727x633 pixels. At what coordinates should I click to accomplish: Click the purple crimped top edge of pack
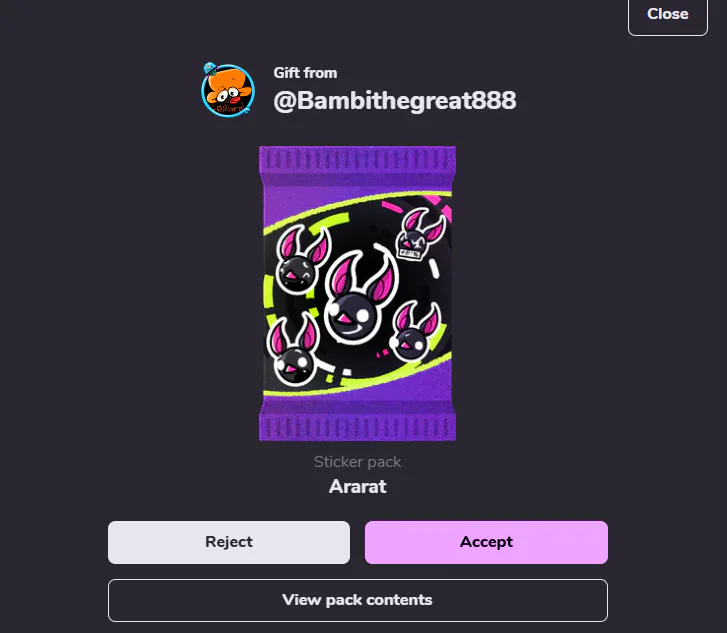[357, 161]
